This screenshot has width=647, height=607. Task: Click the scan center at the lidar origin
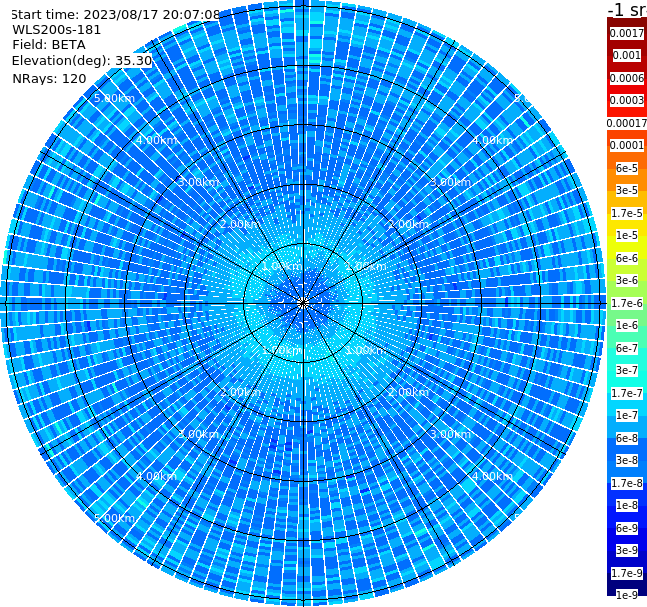click(x=303, y=304)
